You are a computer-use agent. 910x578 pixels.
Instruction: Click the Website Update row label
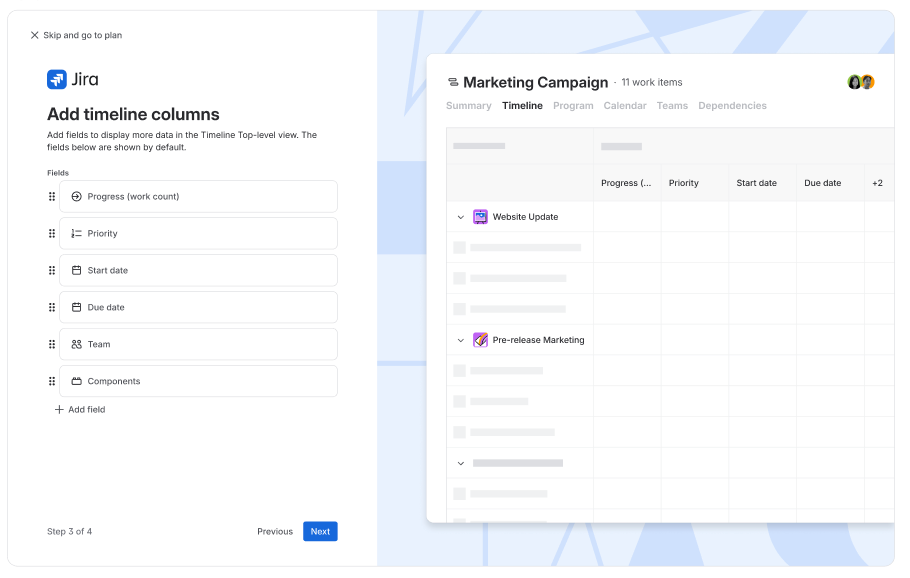pos(525,217)
